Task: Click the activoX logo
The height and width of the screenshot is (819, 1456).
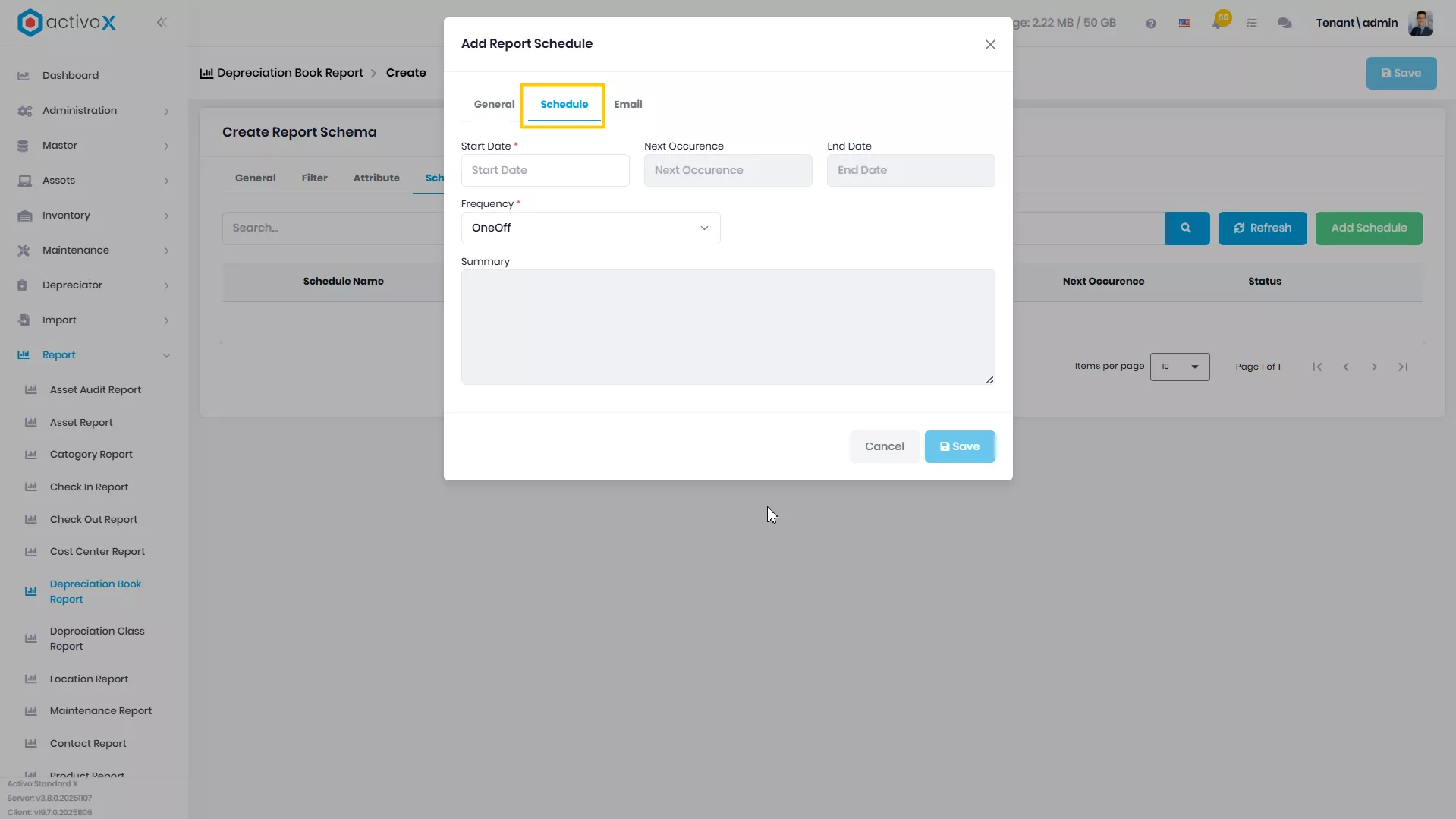Action: tap(67, 23)
